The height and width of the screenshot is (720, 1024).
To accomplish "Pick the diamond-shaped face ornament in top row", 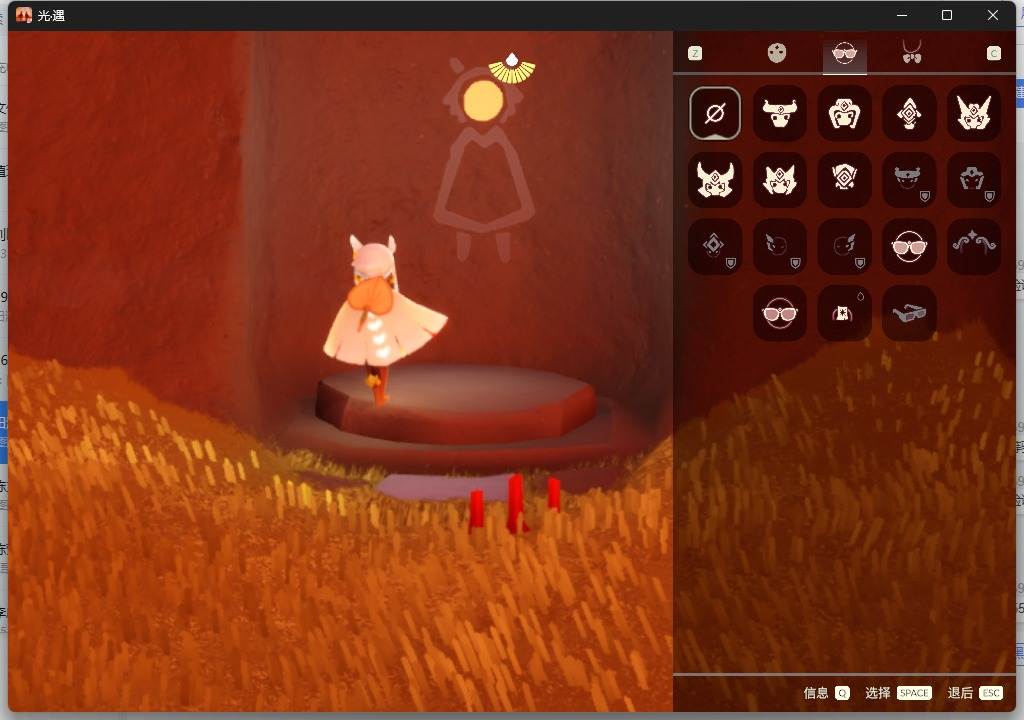I will (x=909, y=113).
